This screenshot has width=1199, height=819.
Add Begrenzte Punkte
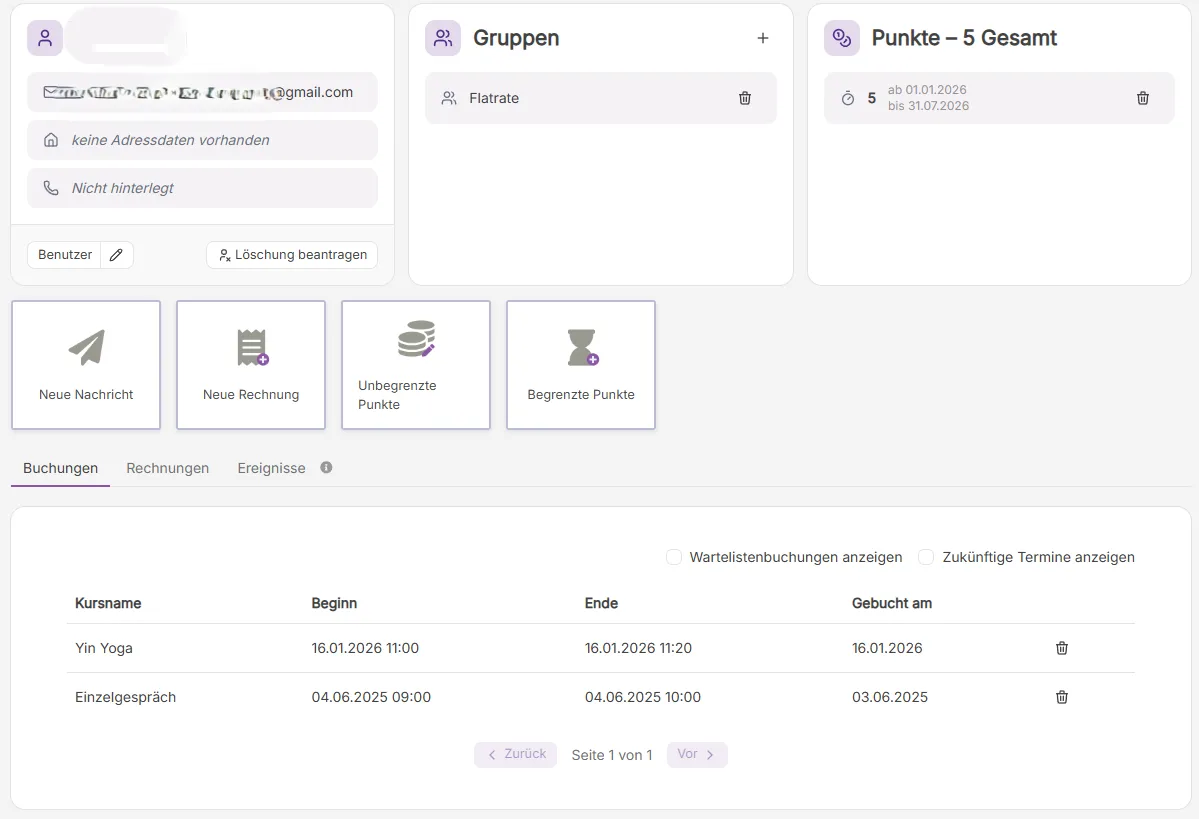tap(581, 365)
